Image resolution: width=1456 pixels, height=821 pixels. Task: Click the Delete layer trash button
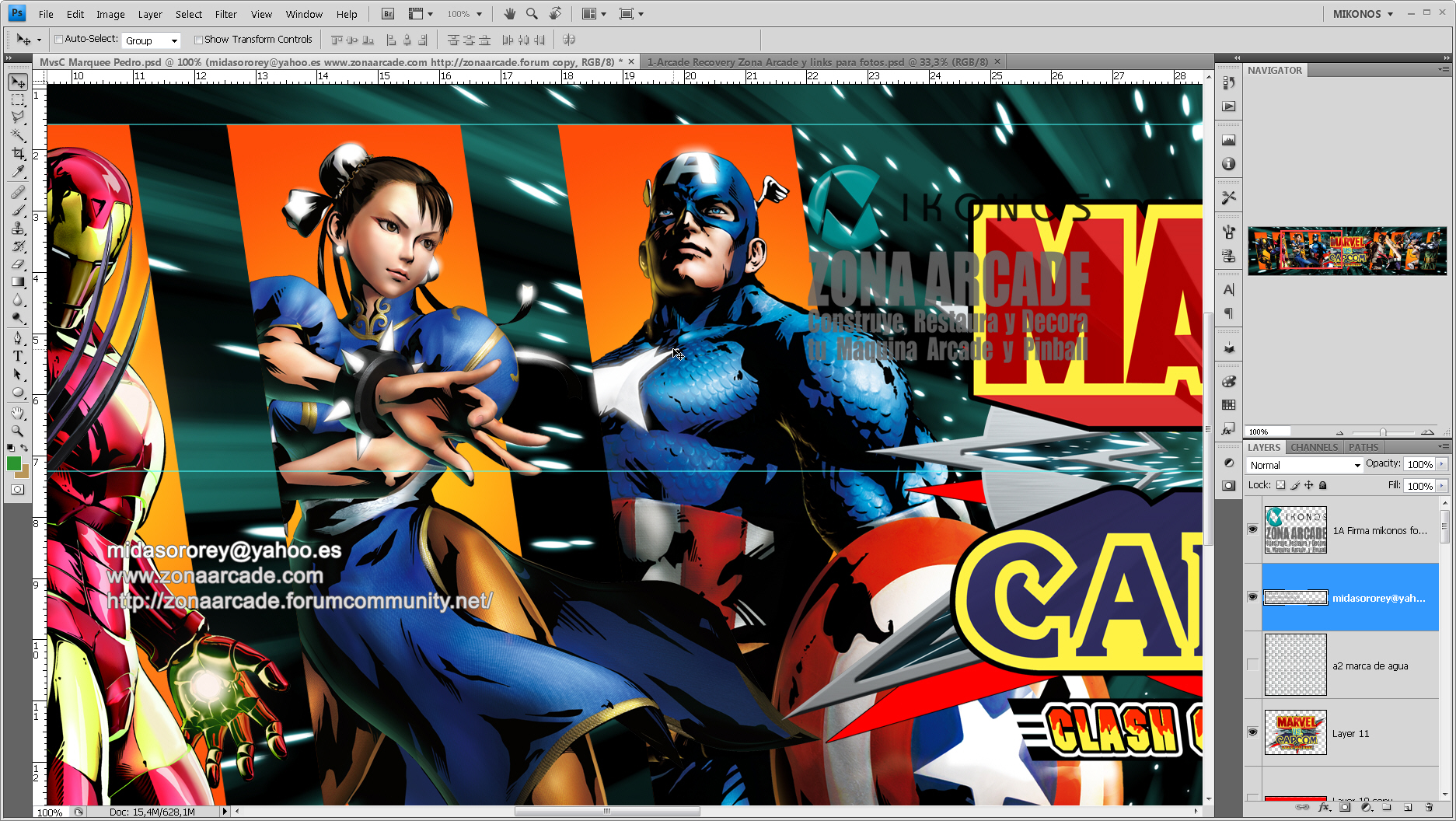coord(1429,808)
